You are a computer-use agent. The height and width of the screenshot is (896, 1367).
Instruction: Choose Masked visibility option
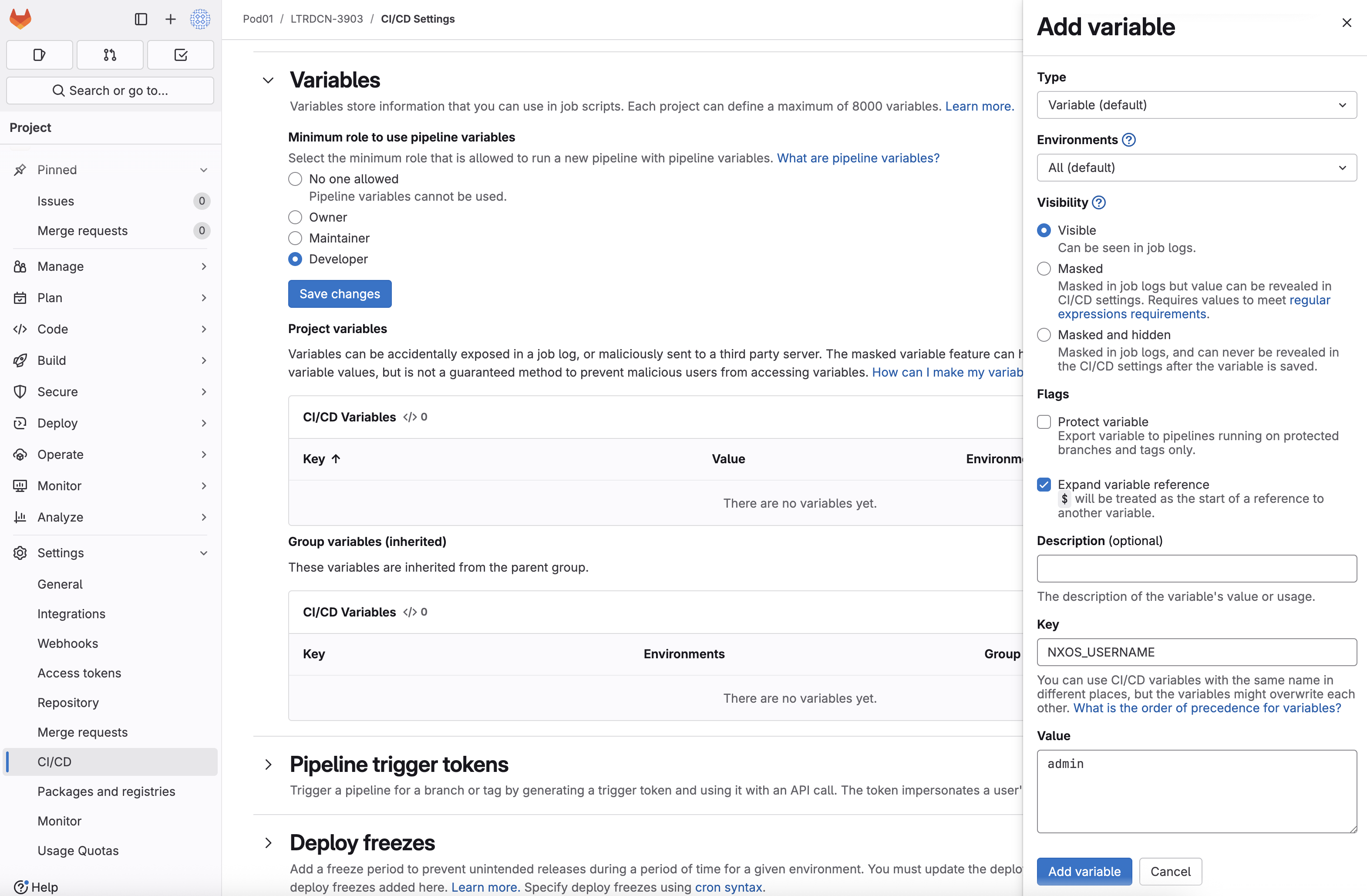pos(1044,269)
